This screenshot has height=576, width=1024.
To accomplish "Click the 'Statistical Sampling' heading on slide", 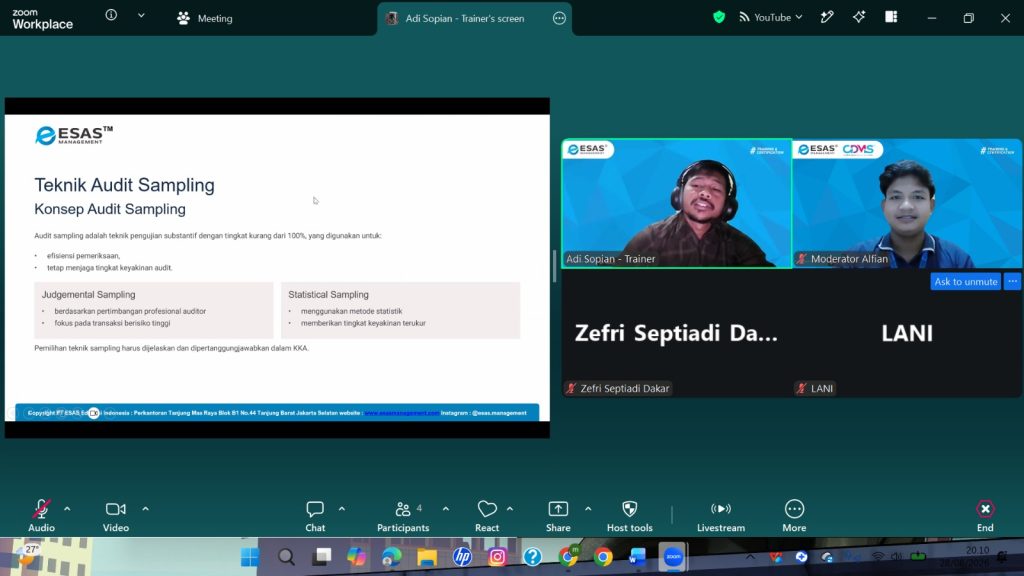I will [x=328, y=295].
